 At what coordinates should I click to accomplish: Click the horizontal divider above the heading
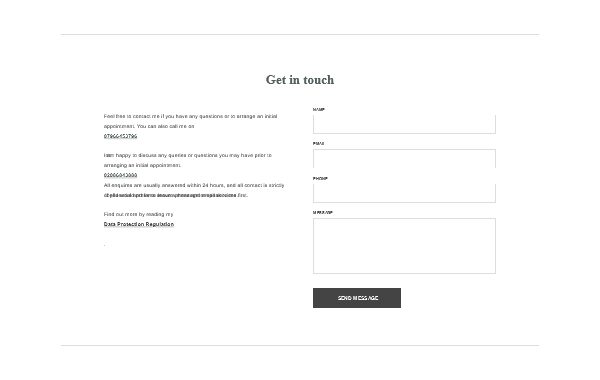coord(300,34)
